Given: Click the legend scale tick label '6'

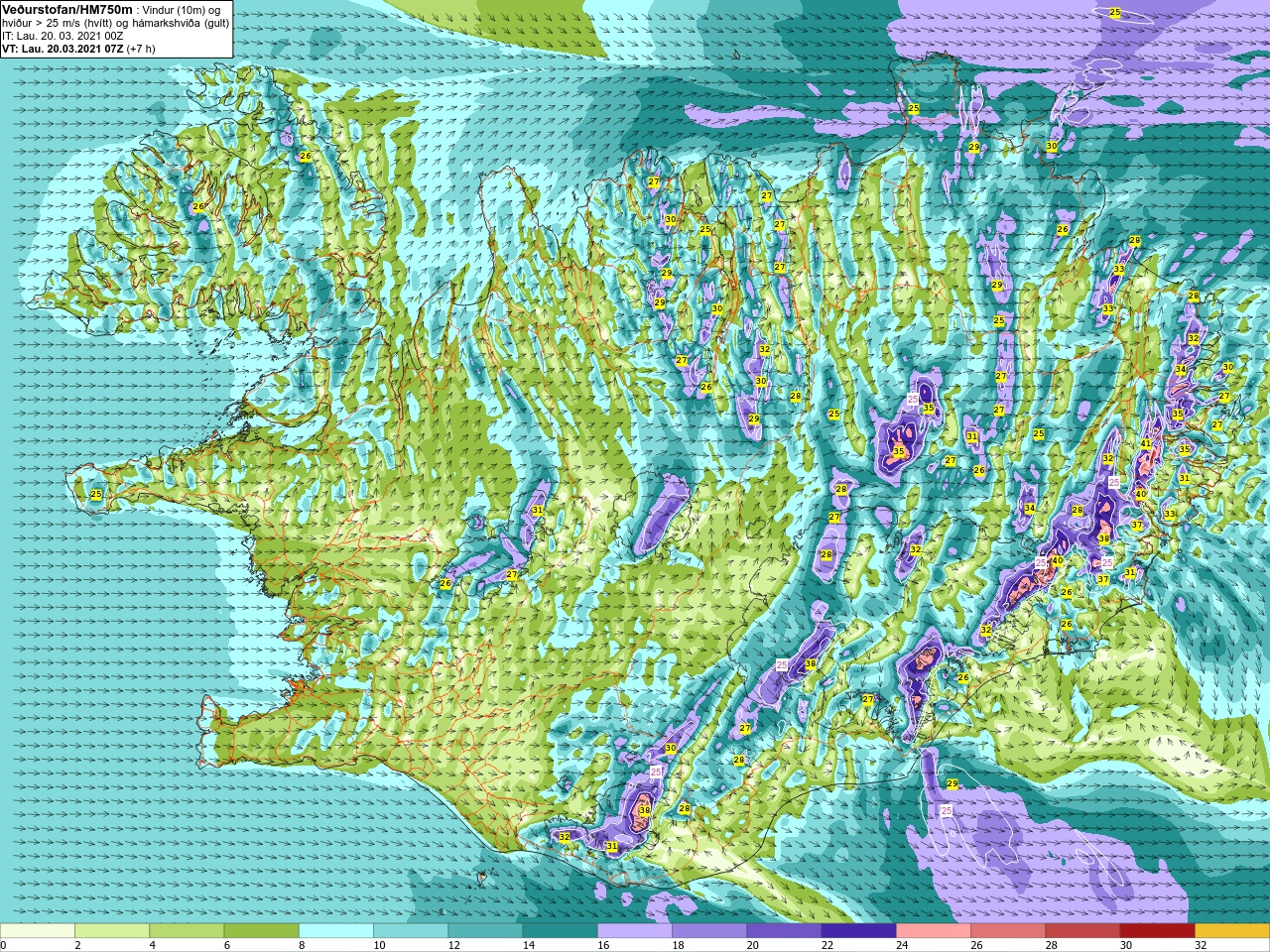Looking at the screenshot, I should pos(226,945).
